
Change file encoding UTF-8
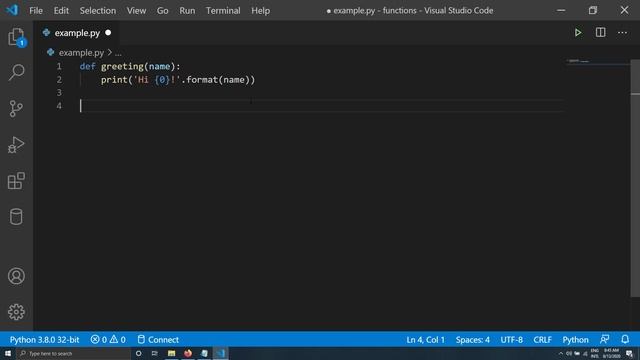click(x=511, y=340)
